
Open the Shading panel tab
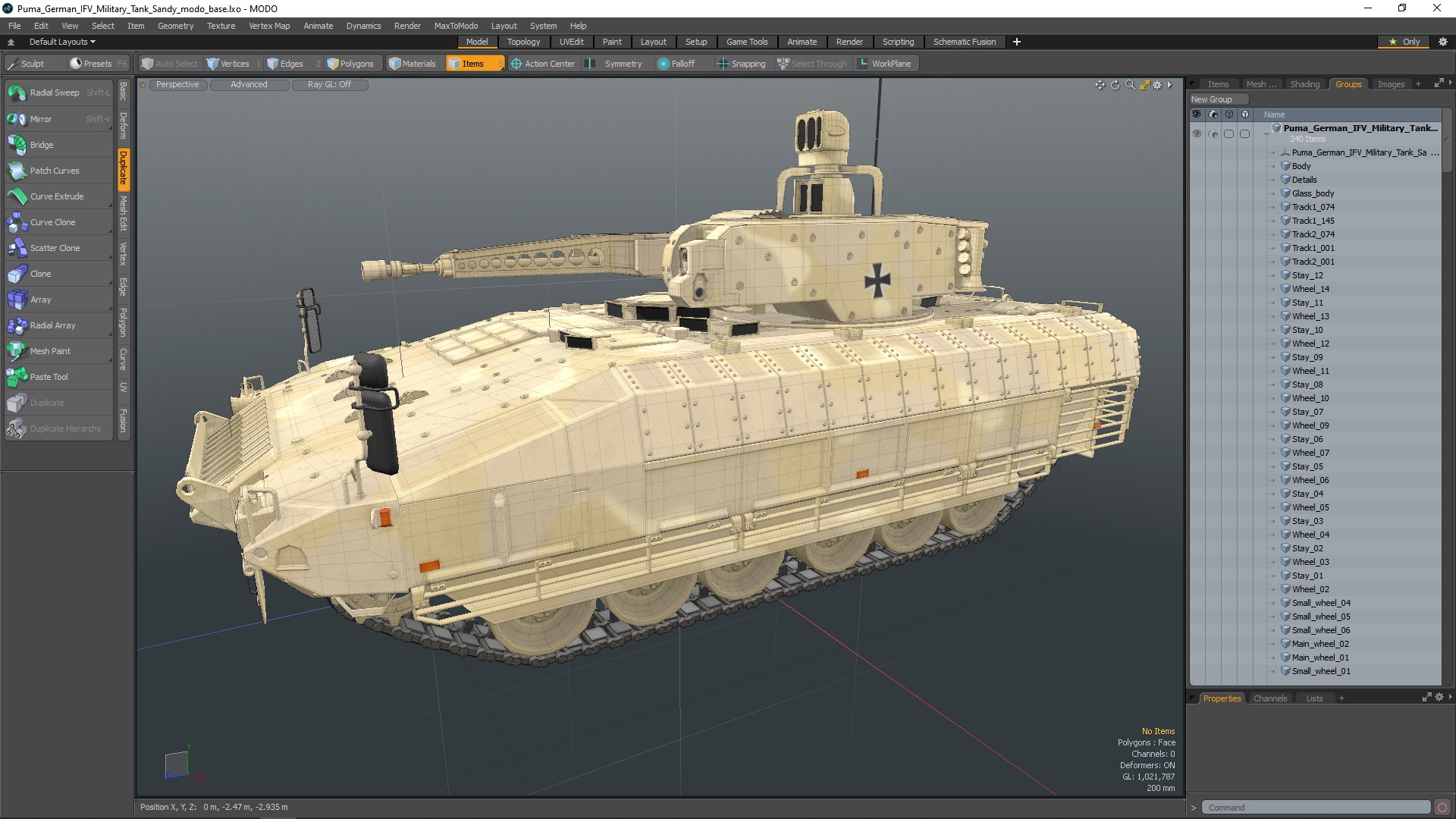tap(1304, 84)
